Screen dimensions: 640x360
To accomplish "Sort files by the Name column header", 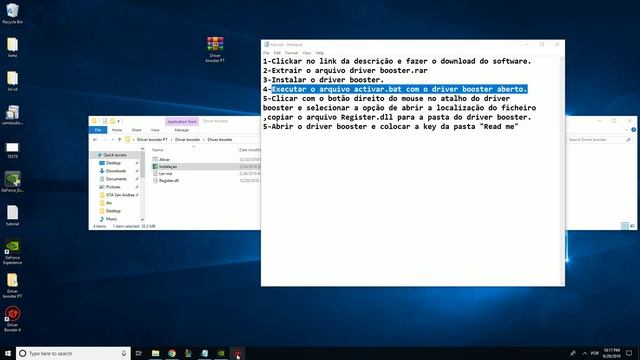I will pos(158,150).
